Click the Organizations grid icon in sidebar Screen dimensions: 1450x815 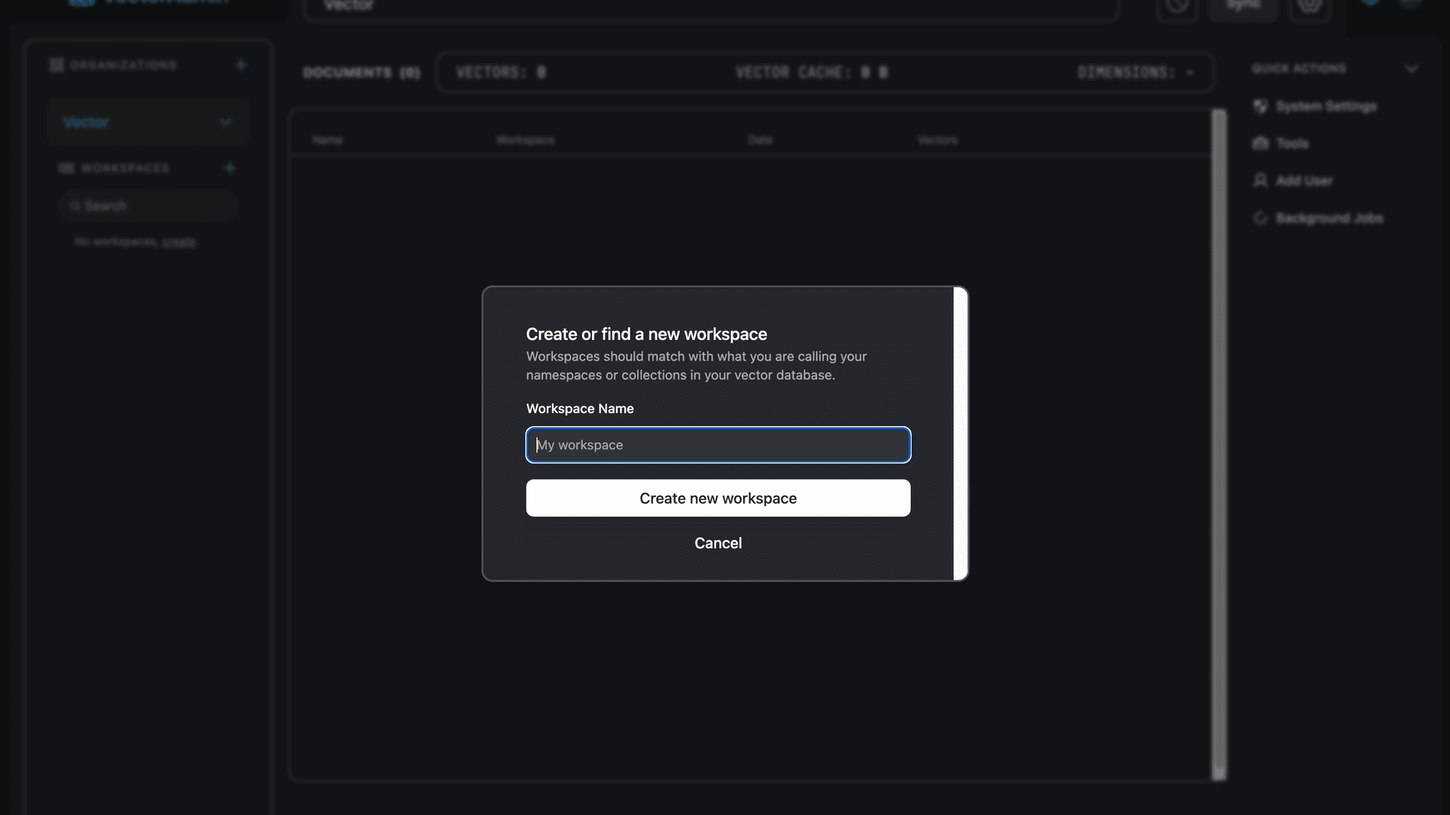[57, 65]
